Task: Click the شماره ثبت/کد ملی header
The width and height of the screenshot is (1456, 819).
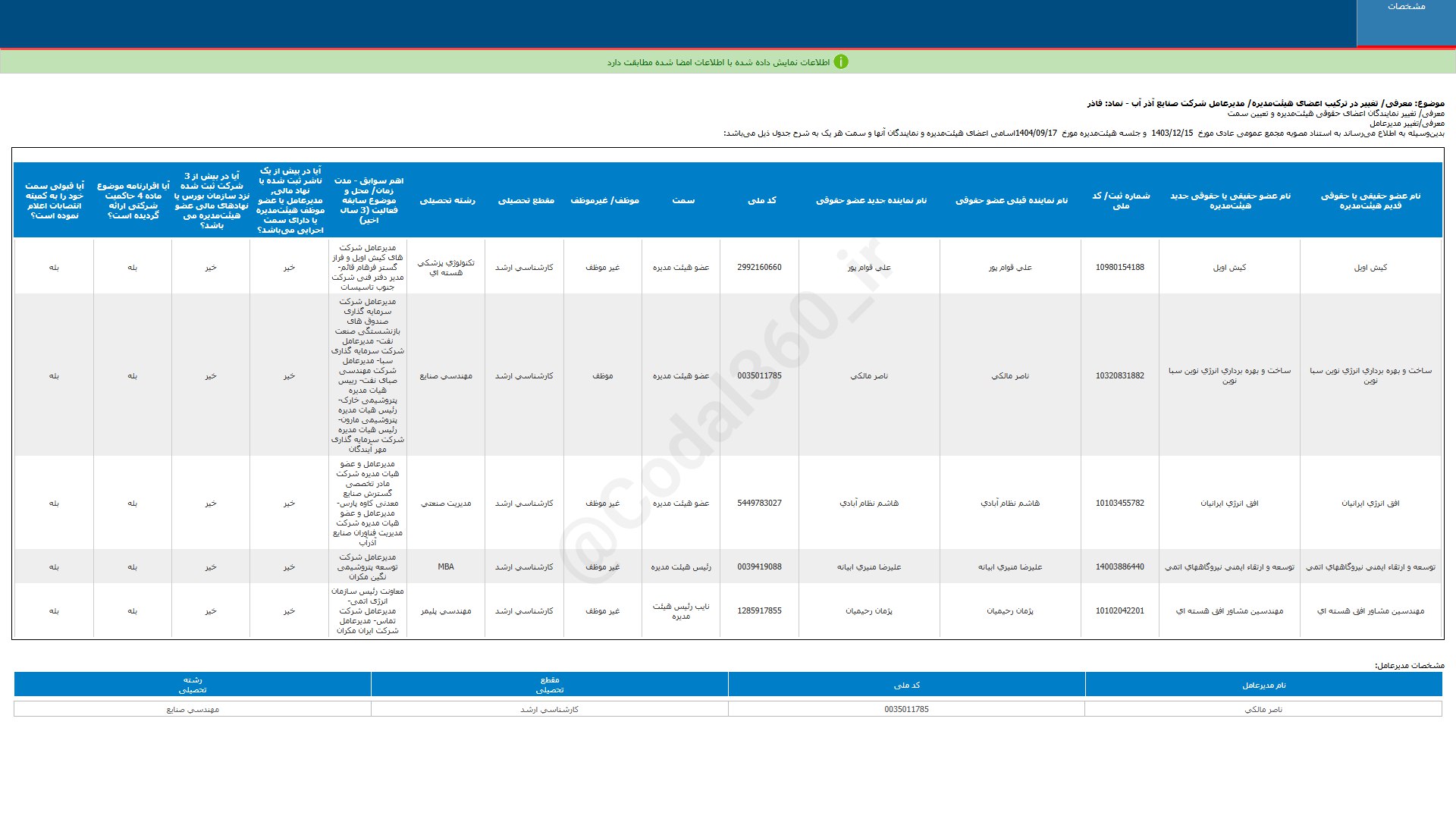Action: coord(1120,200)
